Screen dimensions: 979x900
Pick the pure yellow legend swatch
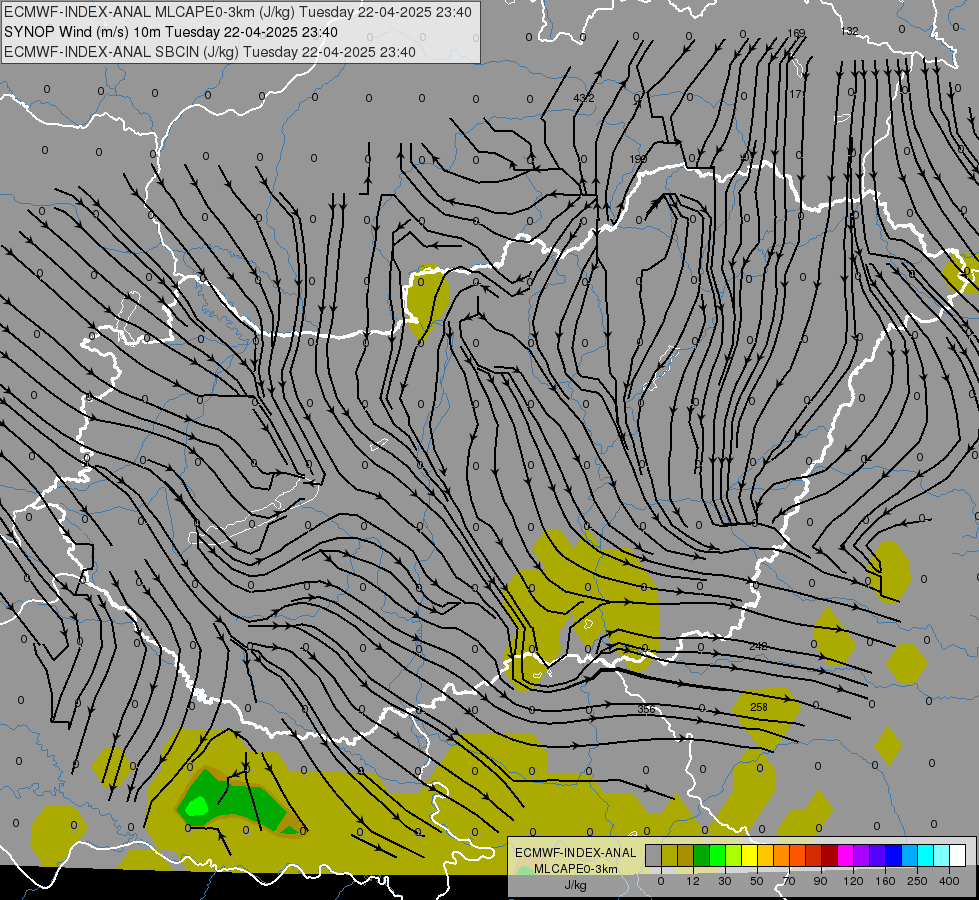click(x=750, y=855)
